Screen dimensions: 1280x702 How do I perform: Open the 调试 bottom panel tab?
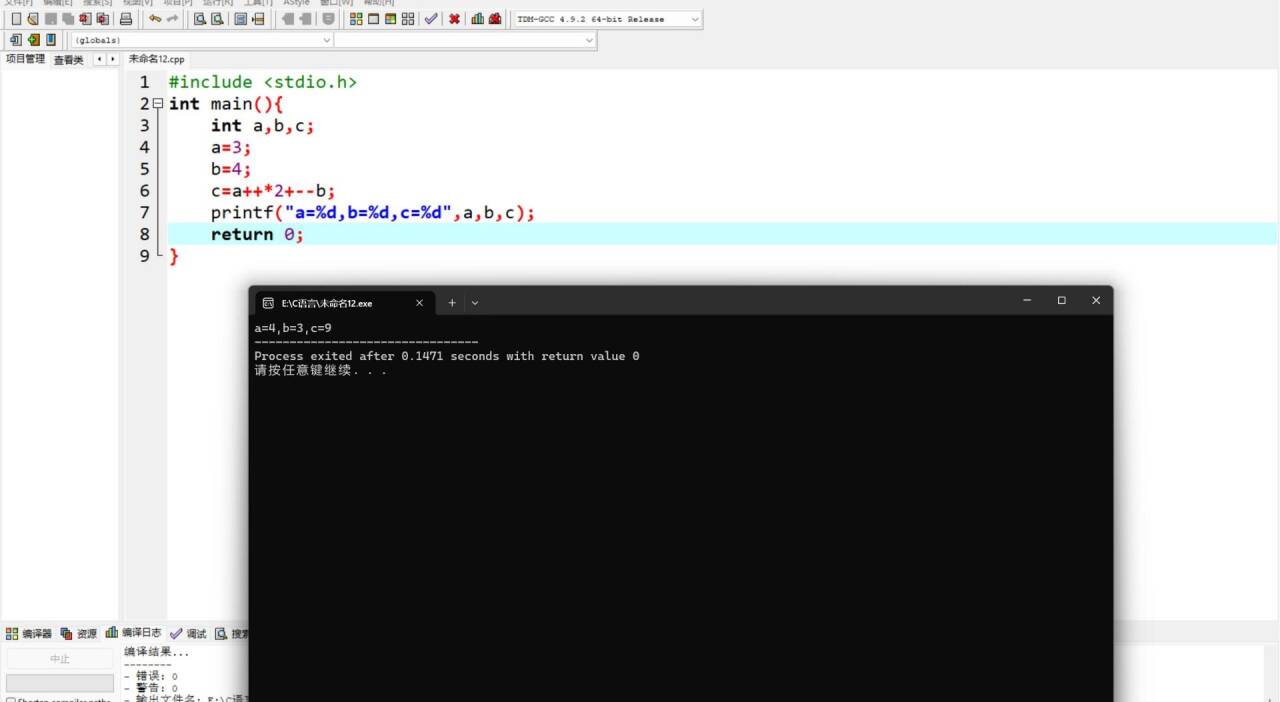[x=188, y=633]
